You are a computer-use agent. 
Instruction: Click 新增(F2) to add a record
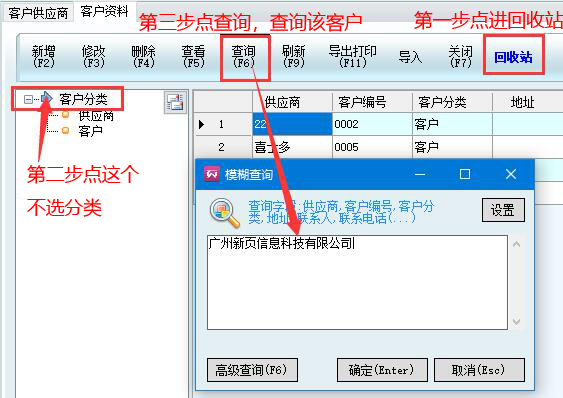(x=43, y=57)
